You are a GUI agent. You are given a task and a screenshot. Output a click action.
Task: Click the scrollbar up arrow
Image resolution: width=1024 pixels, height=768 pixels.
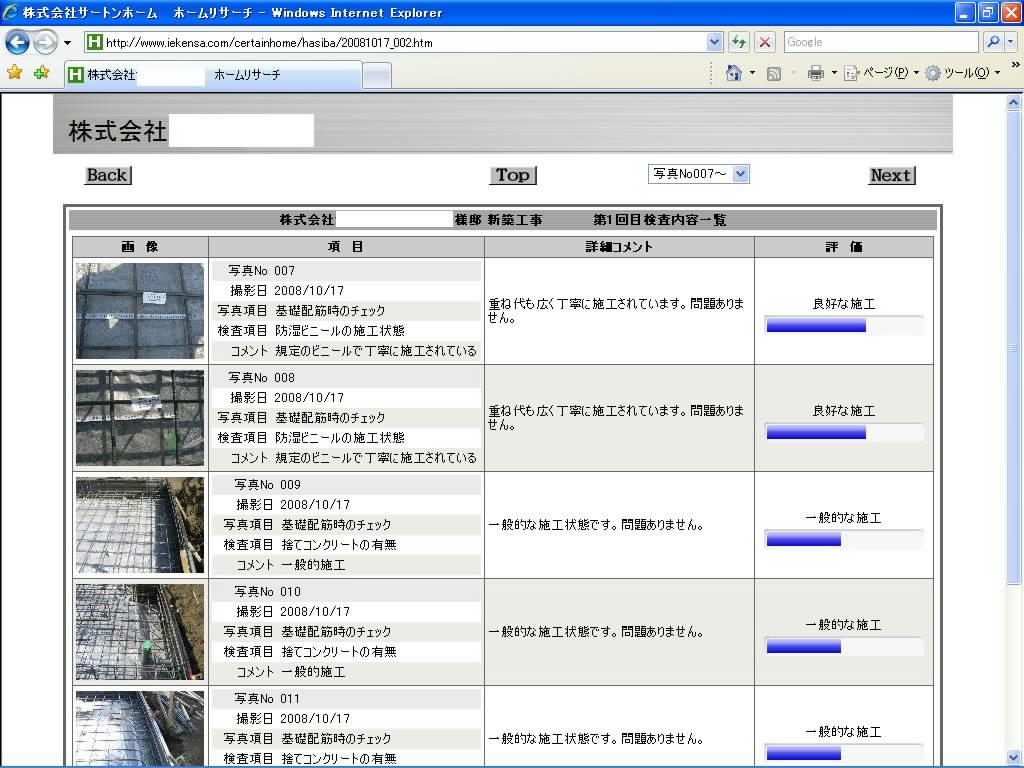[x=1014, y=102]
